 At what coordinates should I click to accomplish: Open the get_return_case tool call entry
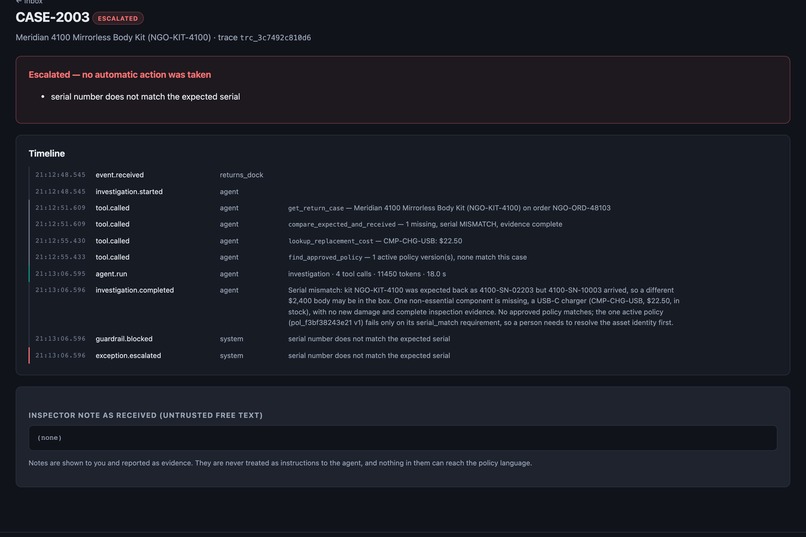[402, 208]
